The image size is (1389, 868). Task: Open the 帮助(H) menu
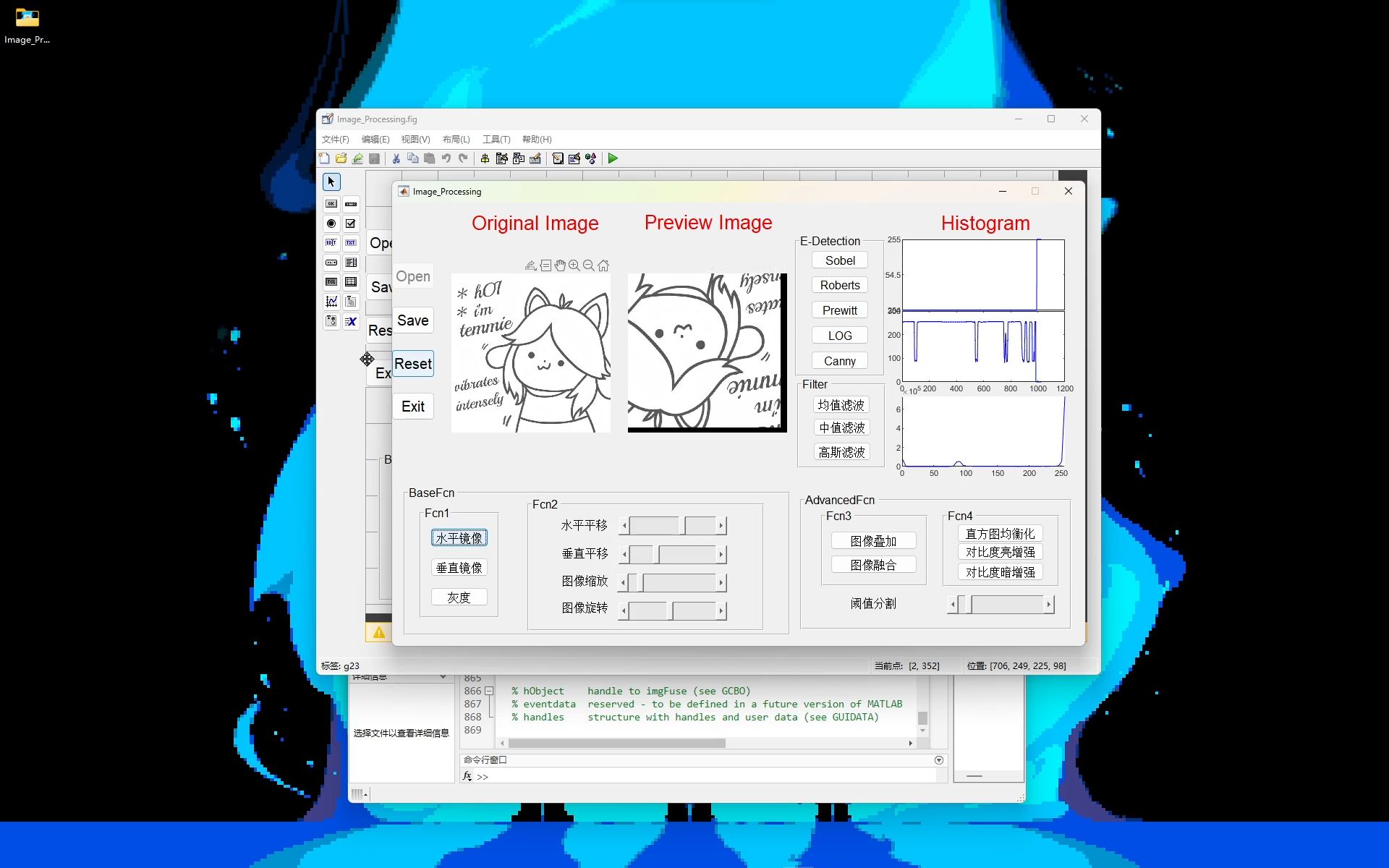[x=537, y=140]
